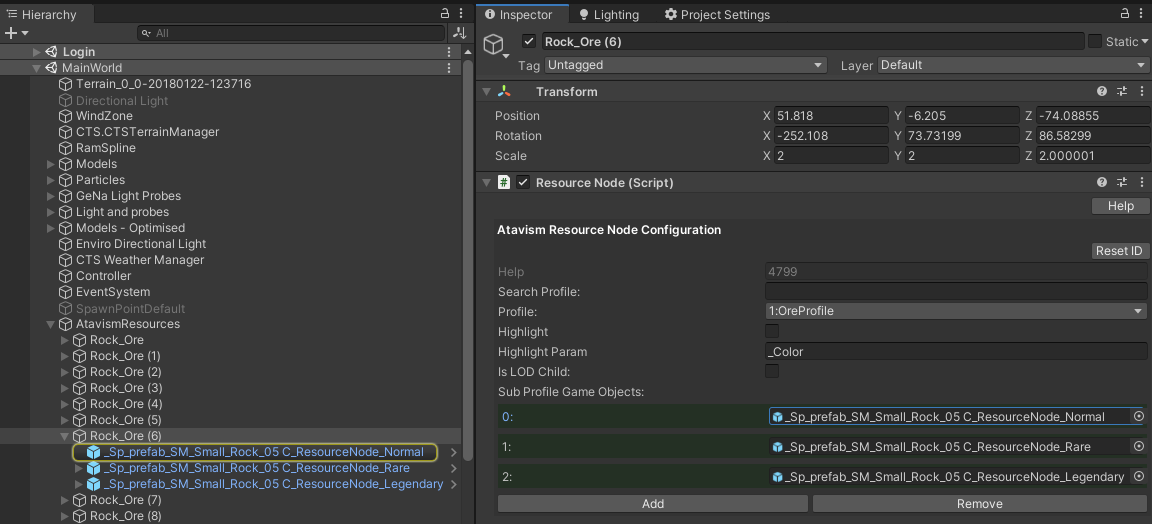Toggle the Rock_Ore (6) active checkbox
Viewport: 1152px width, 524px height.
[x=529, y=41]
